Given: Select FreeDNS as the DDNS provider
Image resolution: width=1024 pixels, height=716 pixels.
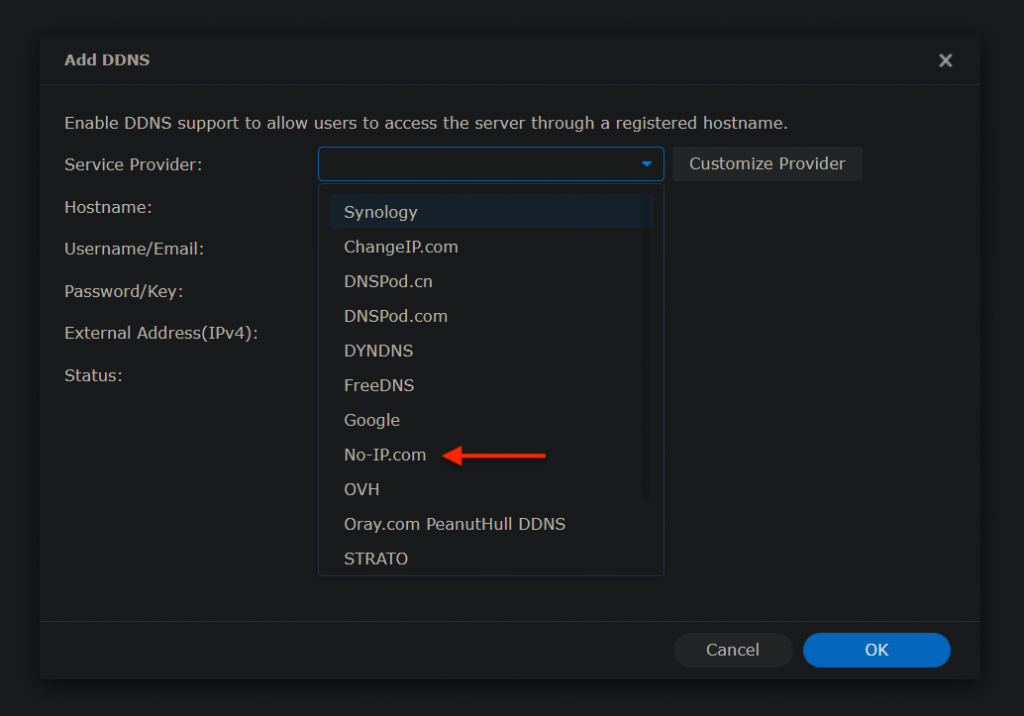Looking at the screenshot, I should point(379,386).
